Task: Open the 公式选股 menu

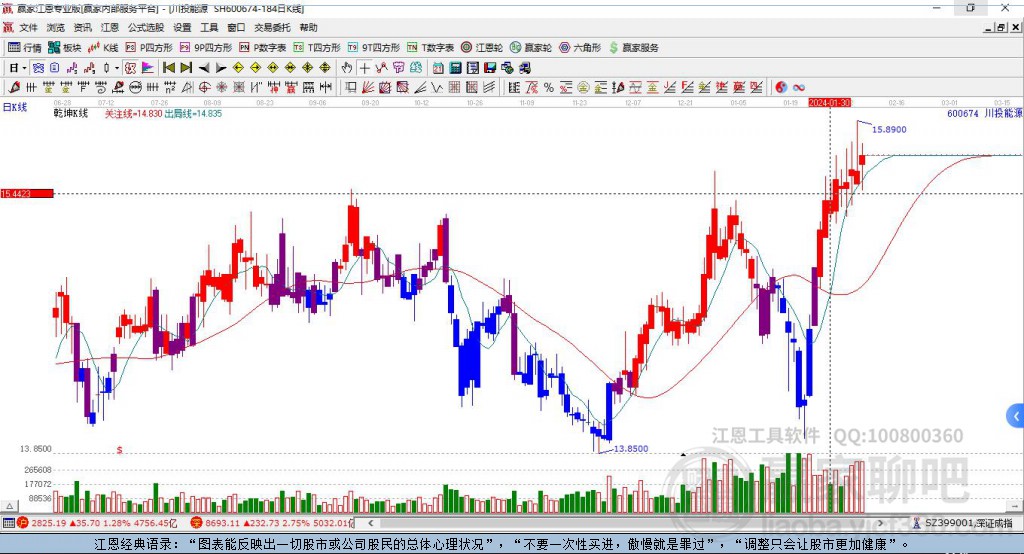Action: click(146, 27)
